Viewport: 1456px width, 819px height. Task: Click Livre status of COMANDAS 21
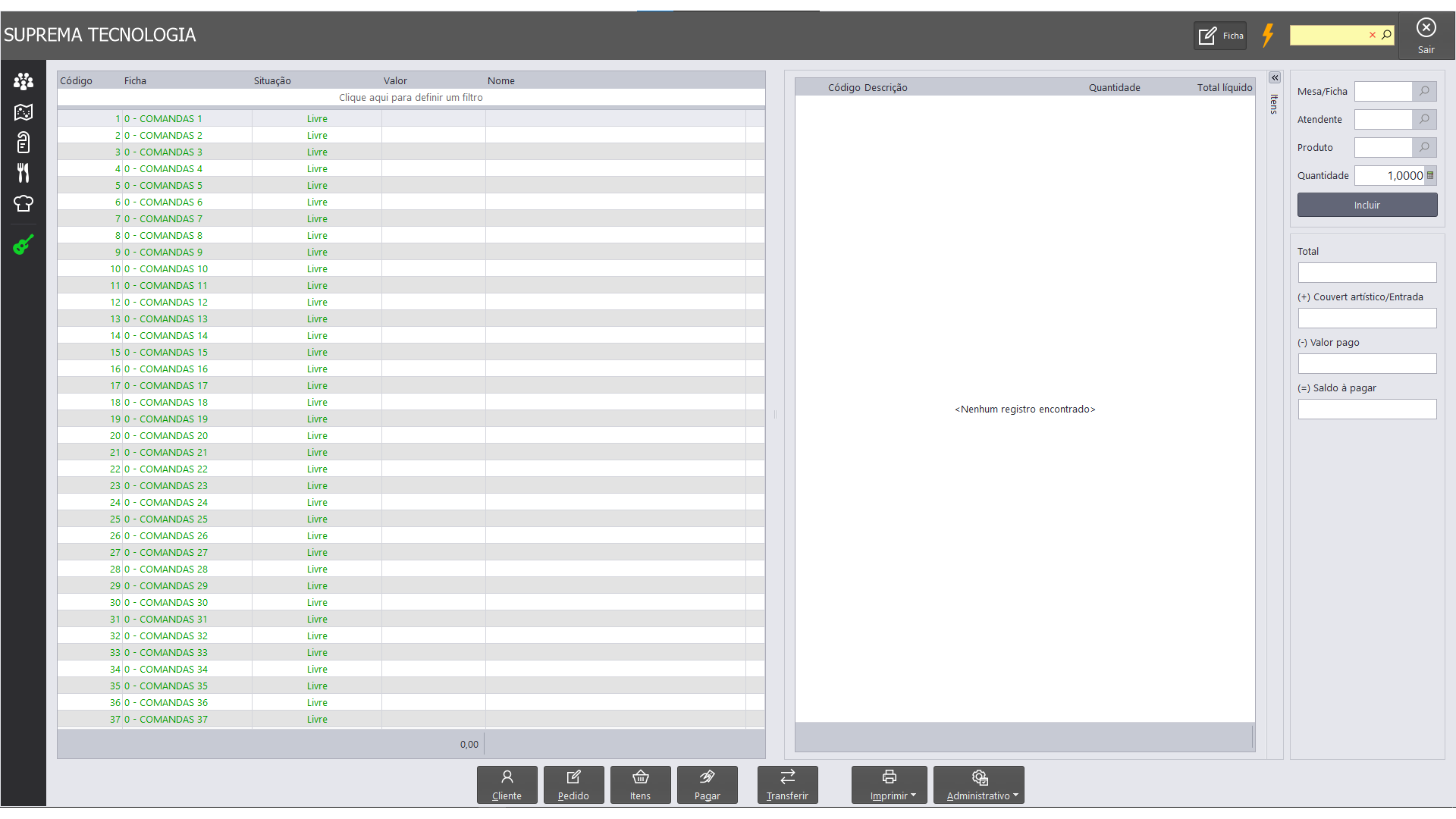317,452
